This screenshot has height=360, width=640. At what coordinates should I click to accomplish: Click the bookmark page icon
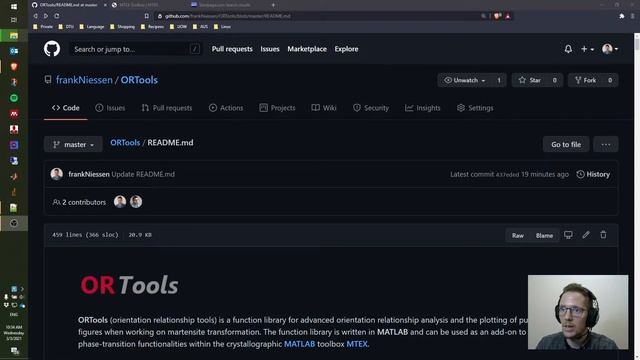[147, 16]
